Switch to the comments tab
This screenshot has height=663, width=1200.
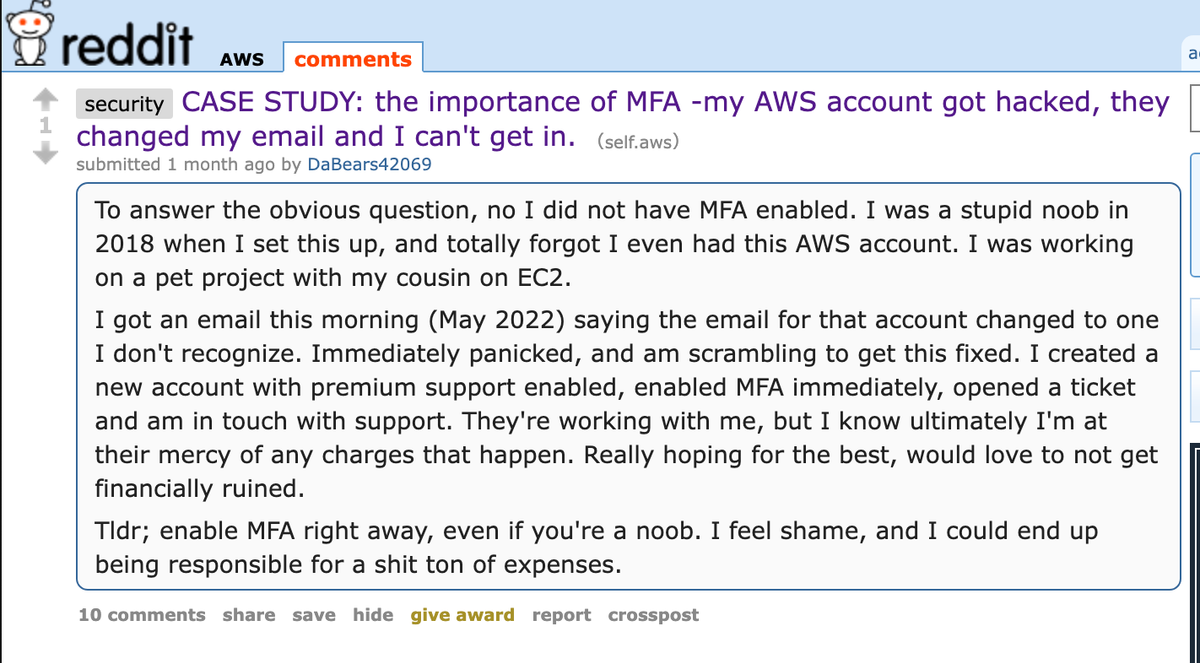[x=353, y=57]
